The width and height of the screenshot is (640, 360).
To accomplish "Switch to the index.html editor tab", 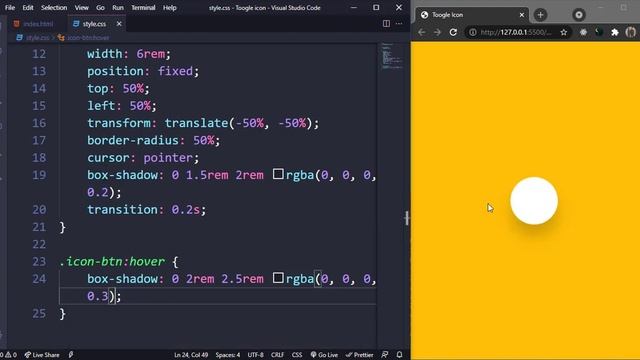I will [x=33, y=24].
